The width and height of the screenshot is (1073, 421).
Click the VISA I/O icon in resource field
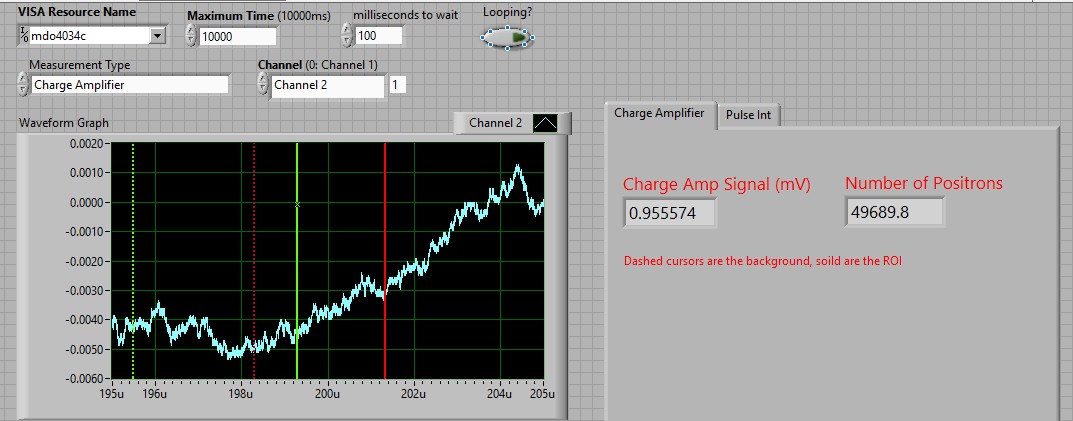tap(23, 36)
